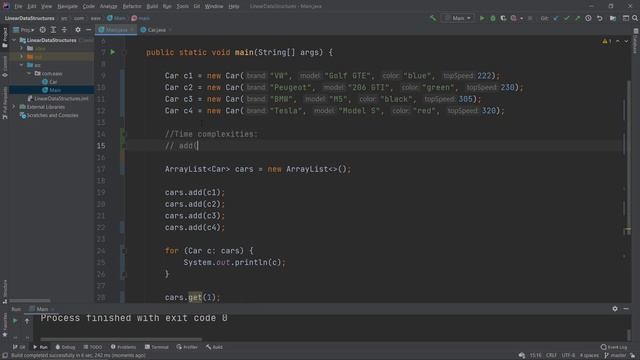Select the Main.java editor tab

coord(116,30)
